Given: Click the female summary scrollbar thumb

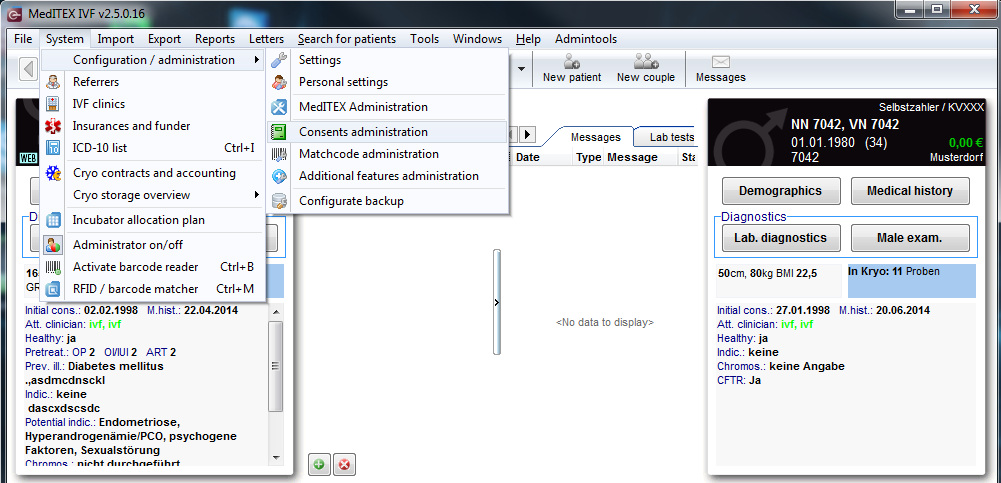Looking at the screenshot, I should (x=276, y=366).
